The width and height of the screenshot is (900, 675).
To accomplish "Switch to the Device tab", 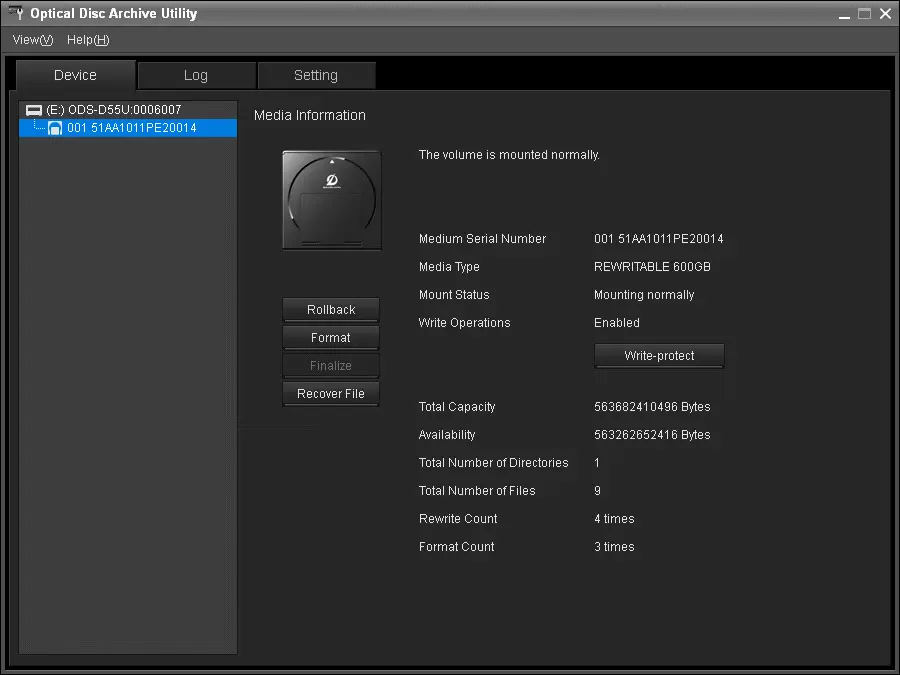I will click(76, 75).
